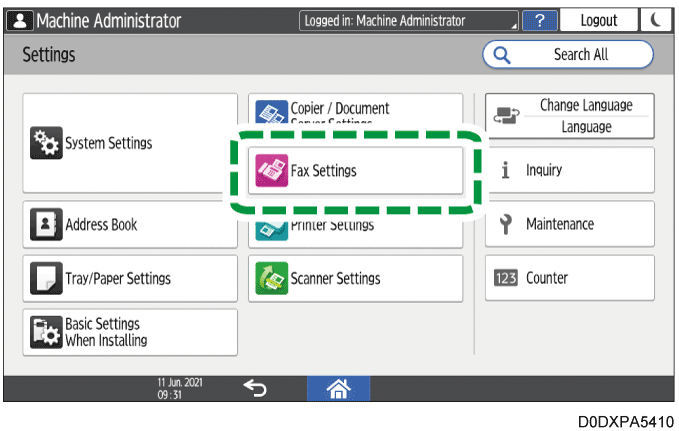Tap the Counter 123 icon
This screenshot has height=431, width=679.
506,279
